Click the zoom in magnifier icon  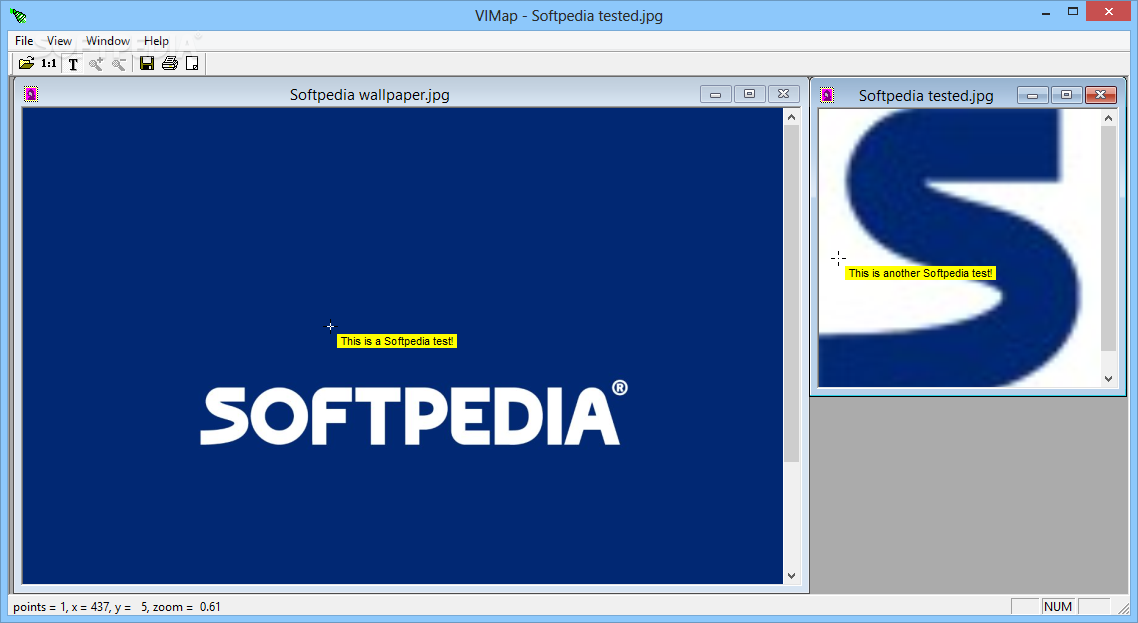pyautogui.click(x=95, y=64)
